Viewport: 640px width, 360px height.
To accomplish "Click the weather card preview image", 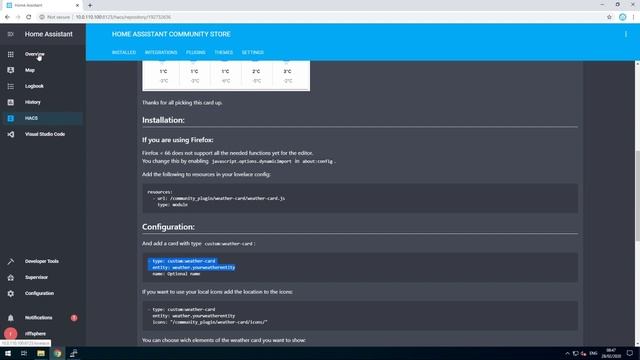I will tap(226, 76).
